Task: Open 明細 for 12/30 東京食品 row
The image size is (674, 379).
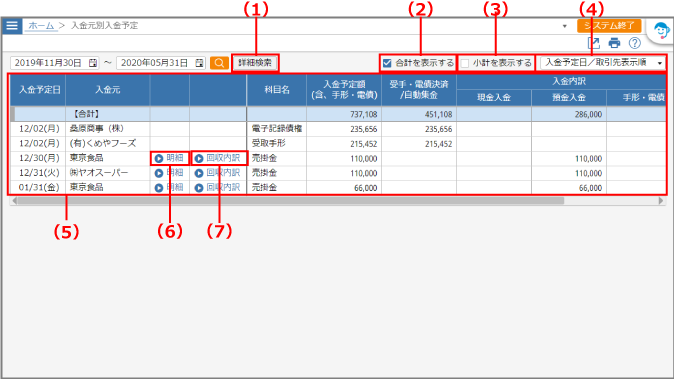Action: (x=169, y=158)
